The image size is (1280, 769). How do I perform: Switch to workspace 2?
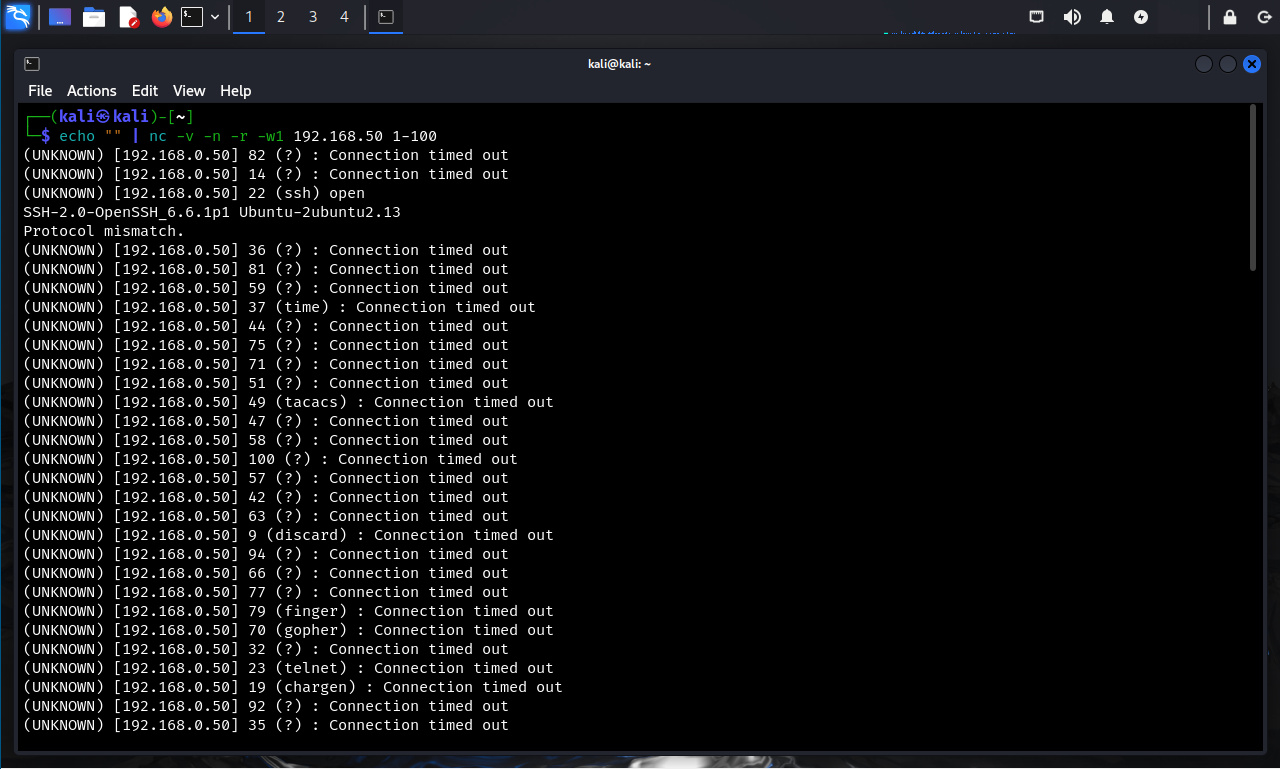281,17
